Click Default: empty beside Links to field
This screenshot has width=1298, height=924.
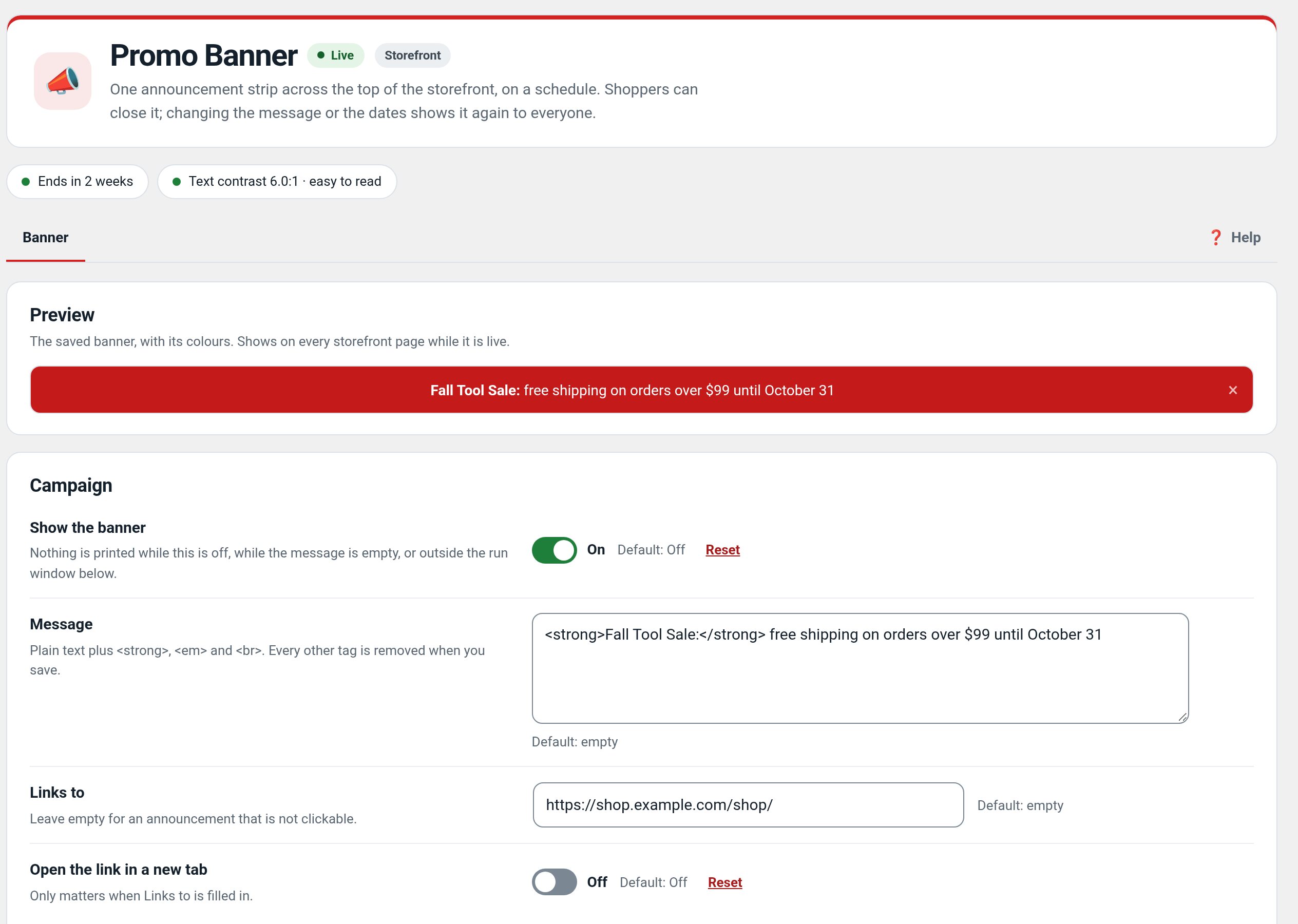(1020, 805)
